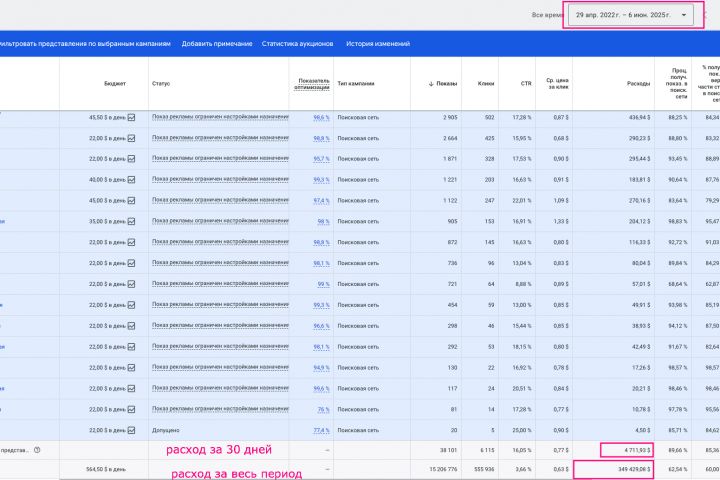720x480 pixels.
Task: Sort by the Статус column header
Action: (x=161, y=84)
